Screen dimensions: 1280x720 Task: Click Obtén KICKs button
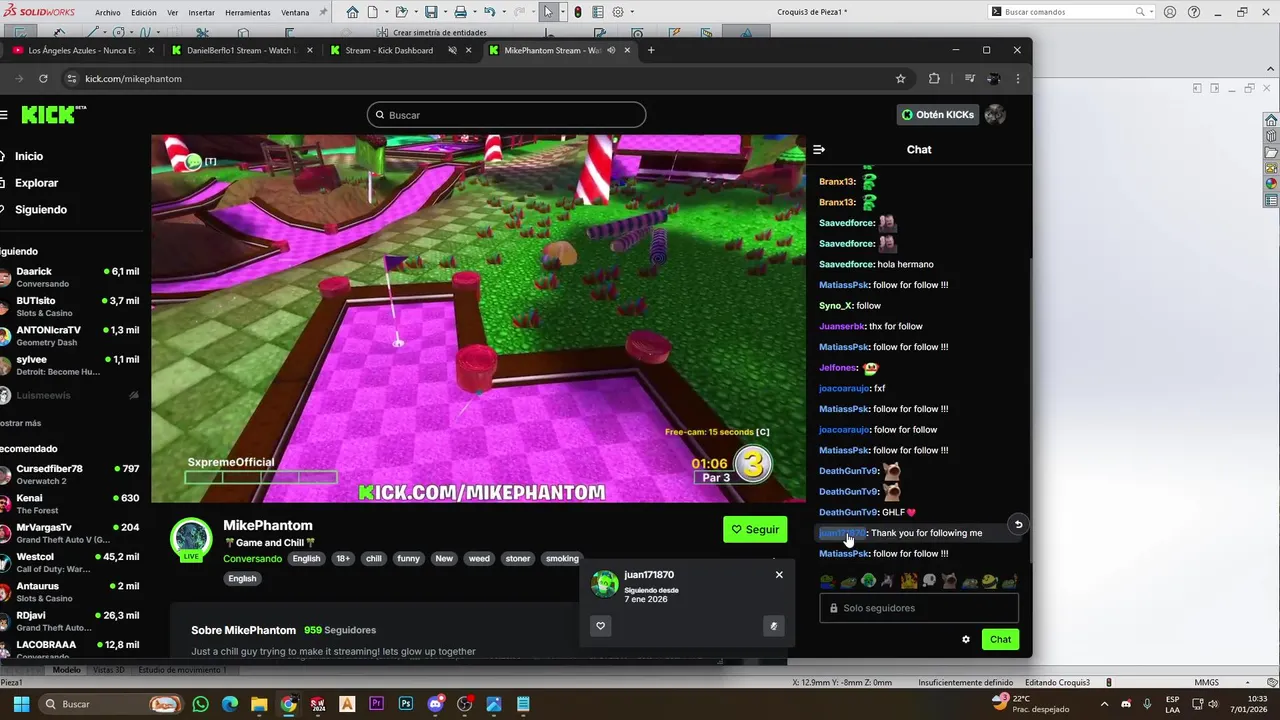[937, 115]
